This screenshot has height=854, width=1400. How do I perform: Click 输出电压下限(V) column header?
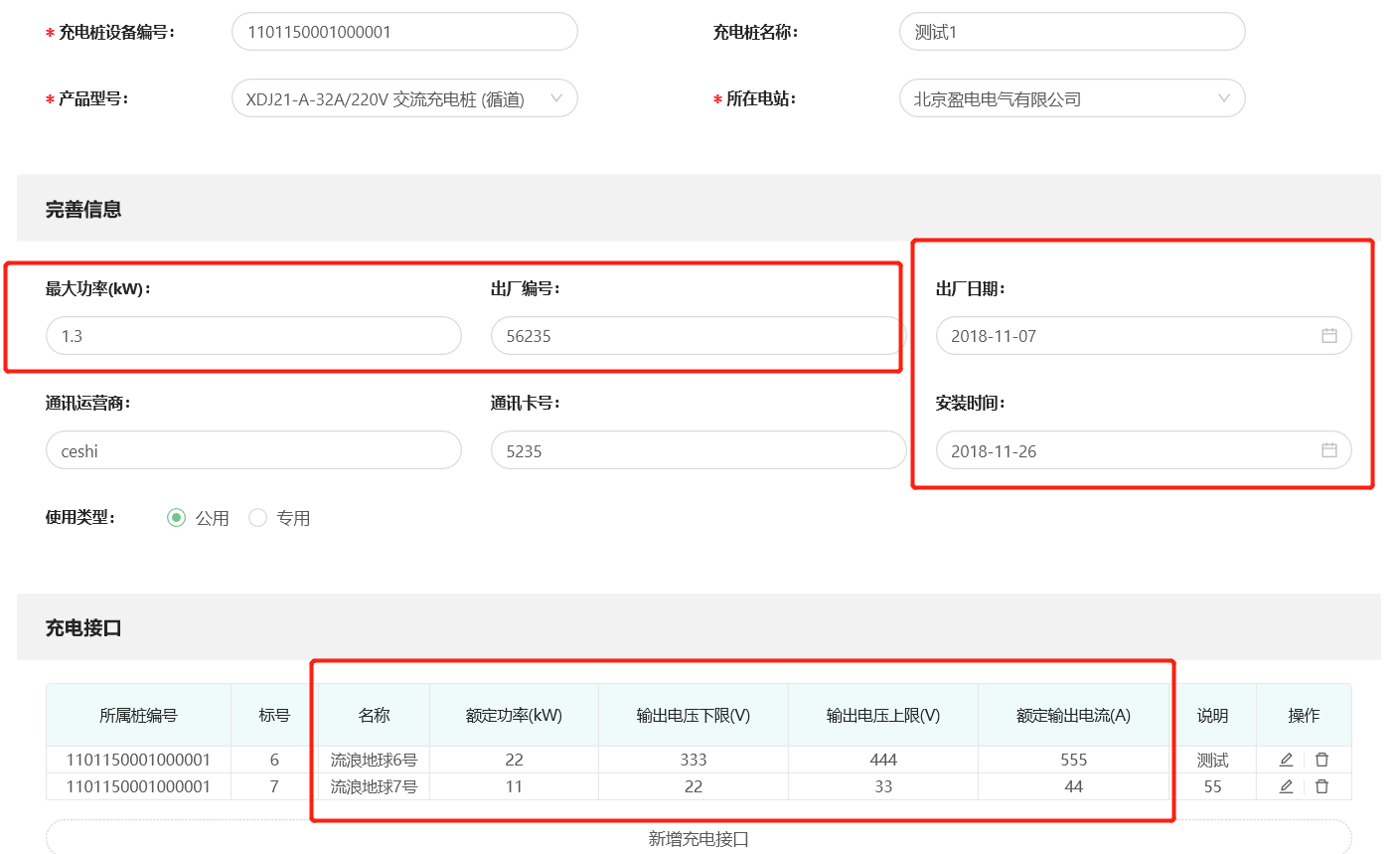pyautogui.click(x=694, y=715)
